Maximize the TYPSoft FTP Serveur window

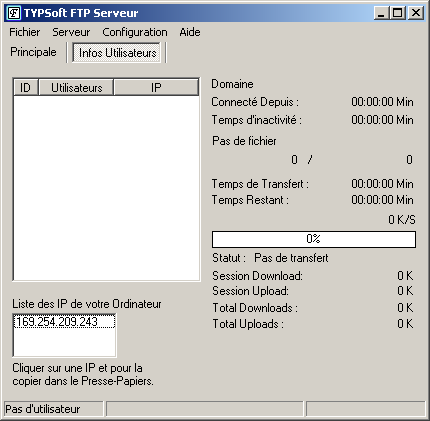pos(397,13)
